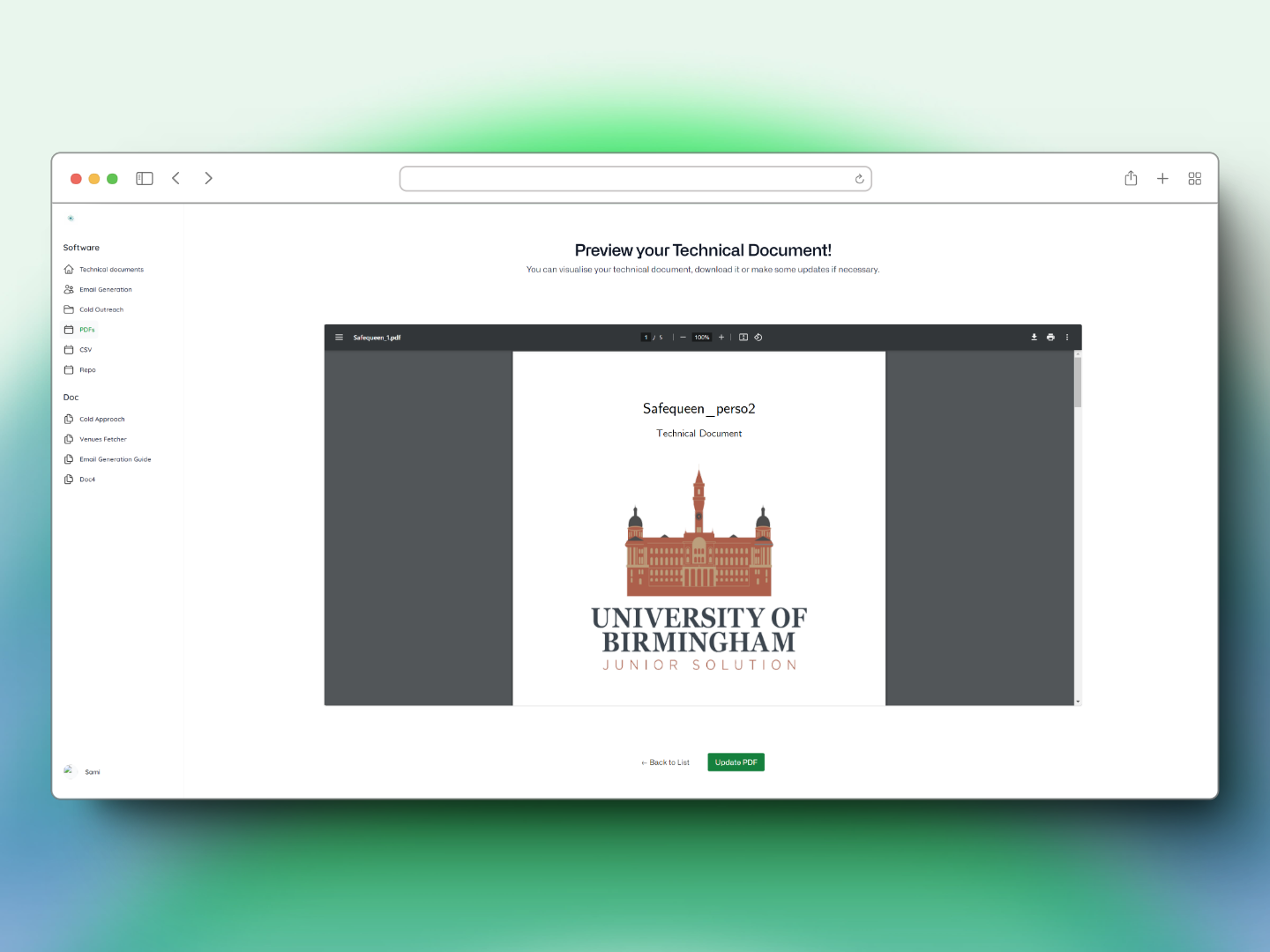The height and width of the screenshot is (952, 1270).
Task: Click the Update PDF button
Action: point(736,762)
